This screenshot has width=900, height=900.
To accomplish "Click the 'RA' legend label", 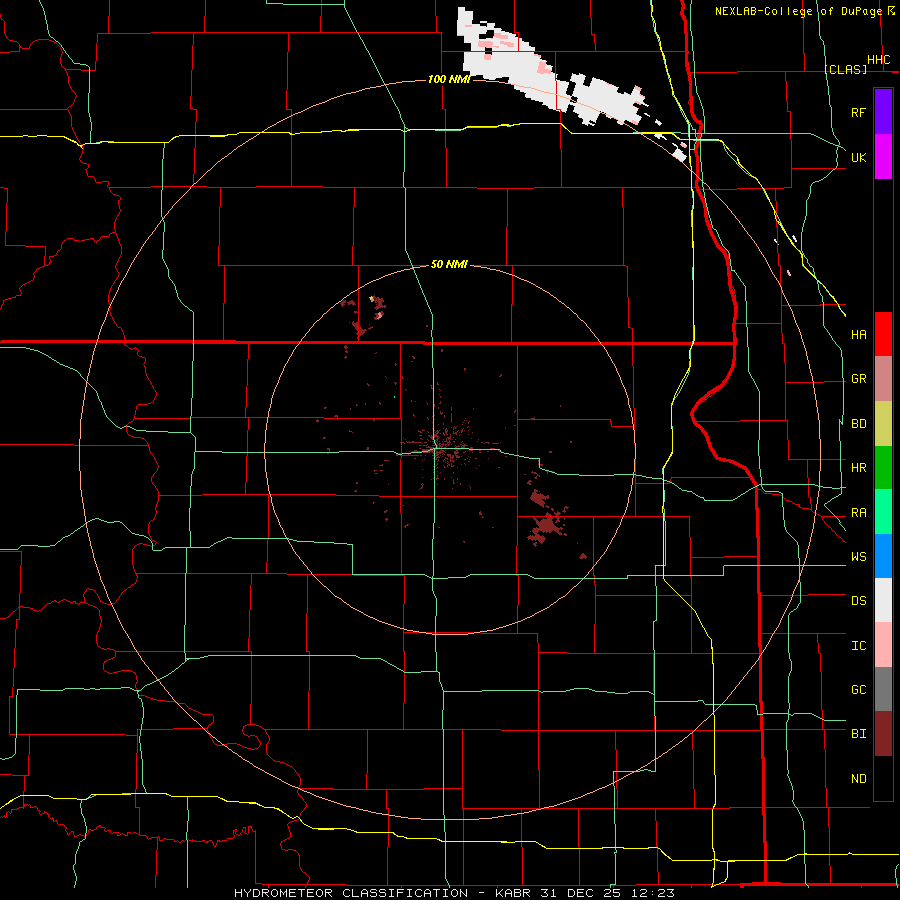I will [858, 513].
